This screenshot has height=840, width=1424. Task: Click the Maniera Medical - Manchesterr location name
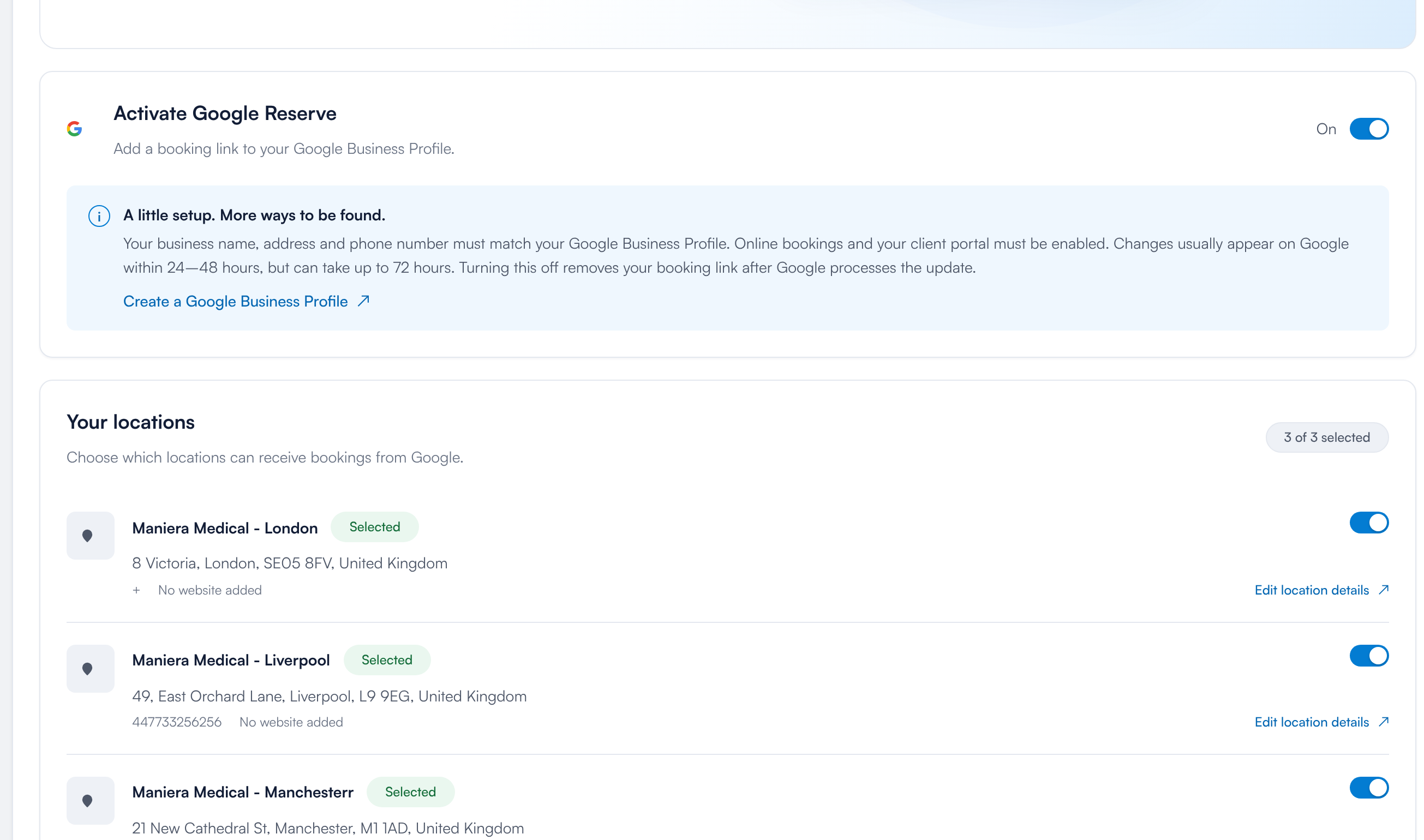[x=243, y=793]
